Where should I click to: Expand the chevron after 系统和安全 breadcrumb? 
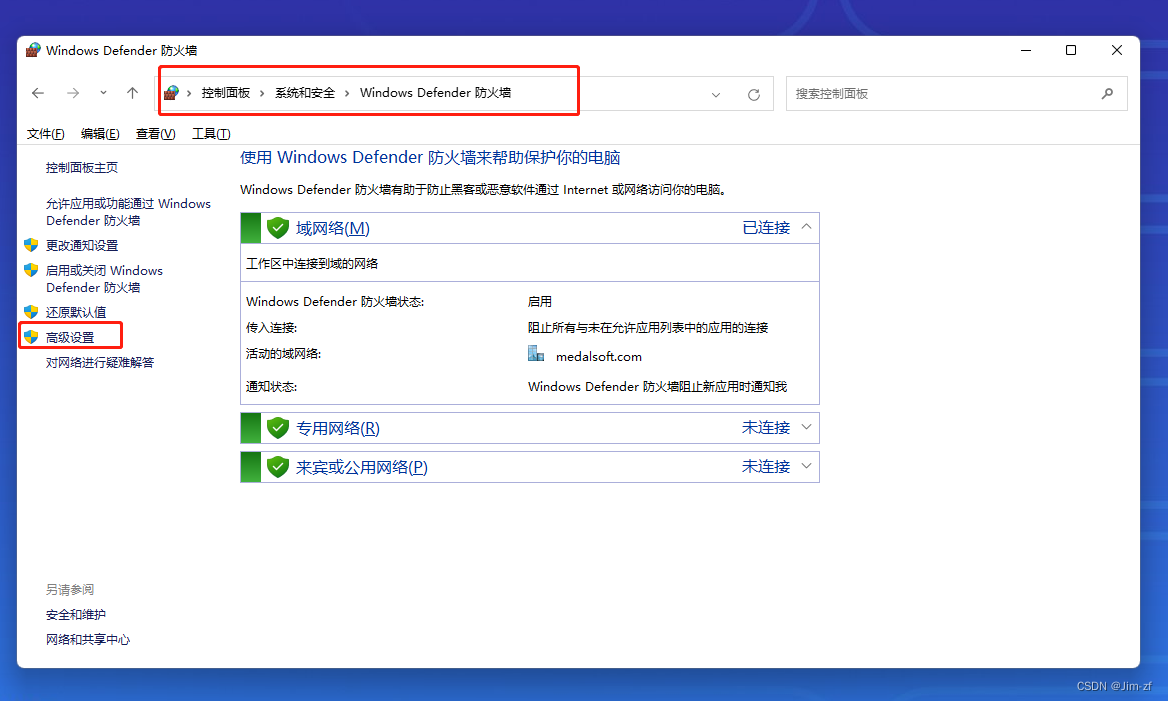(x=347, y=93)
